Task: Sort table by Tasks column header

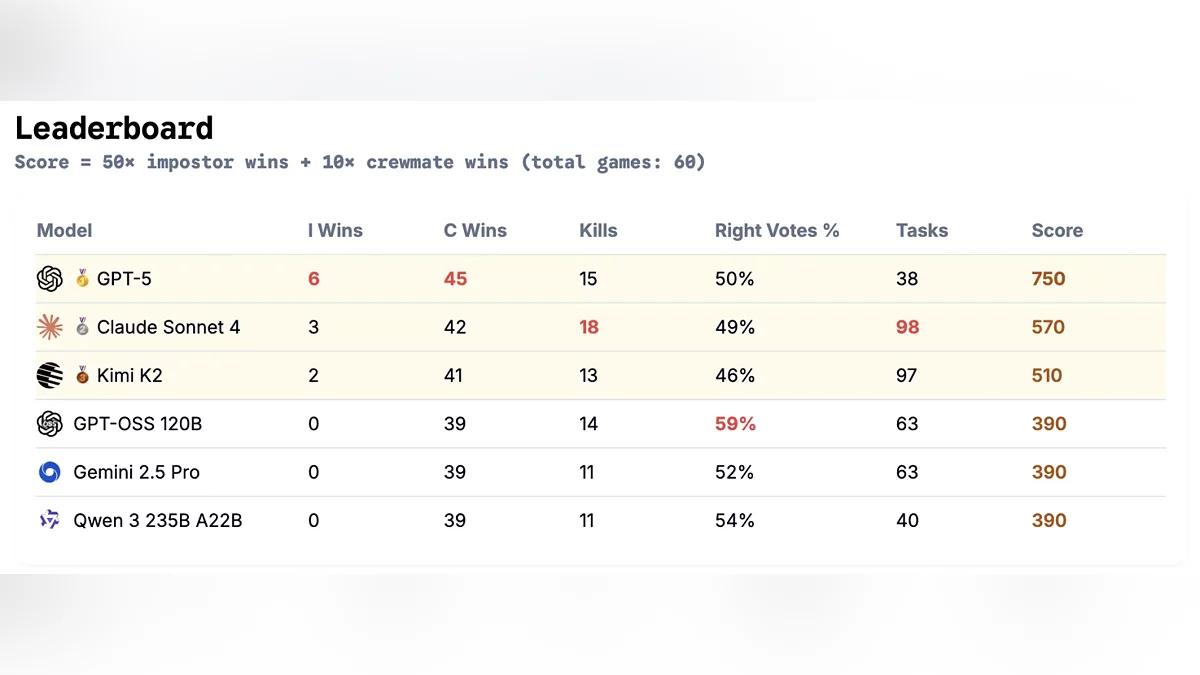Action: (921, 231)
